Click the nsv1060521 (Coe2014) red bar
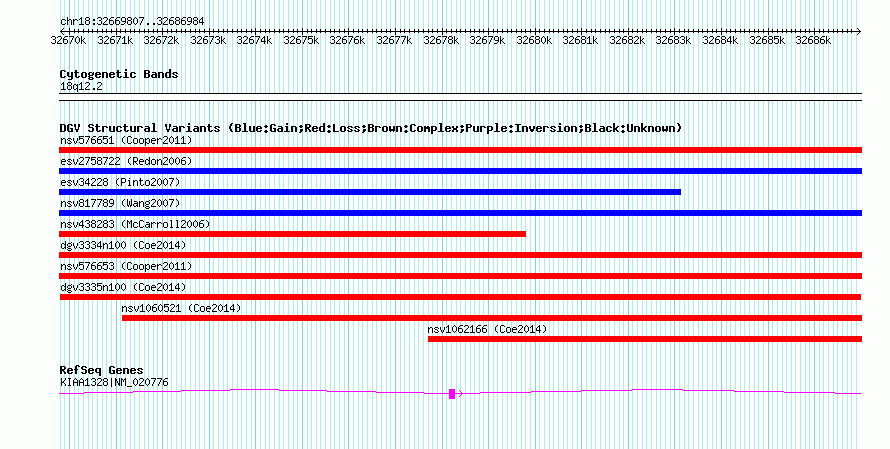The height and width of the screenshot is (449, 890). tap(492, 318)
